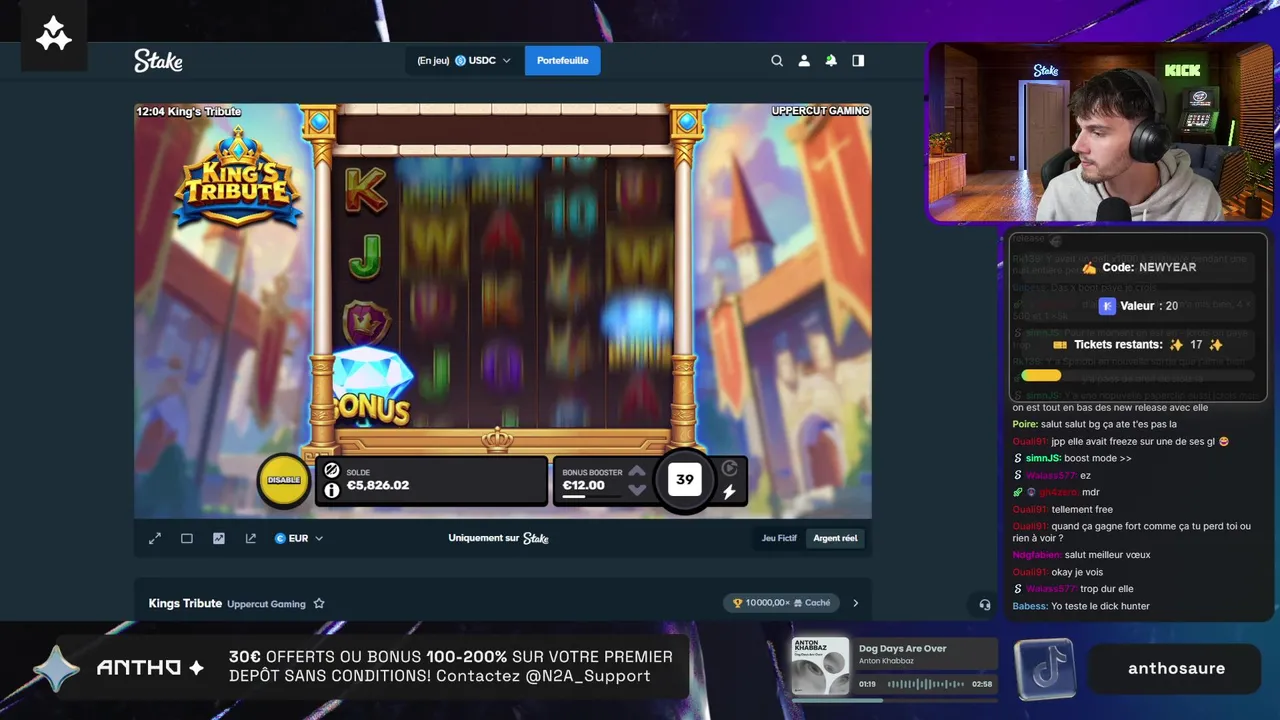This screenshot has height=720, width=1280.
Task: Switch to Argent réel mode
Action: coord(835,538)
